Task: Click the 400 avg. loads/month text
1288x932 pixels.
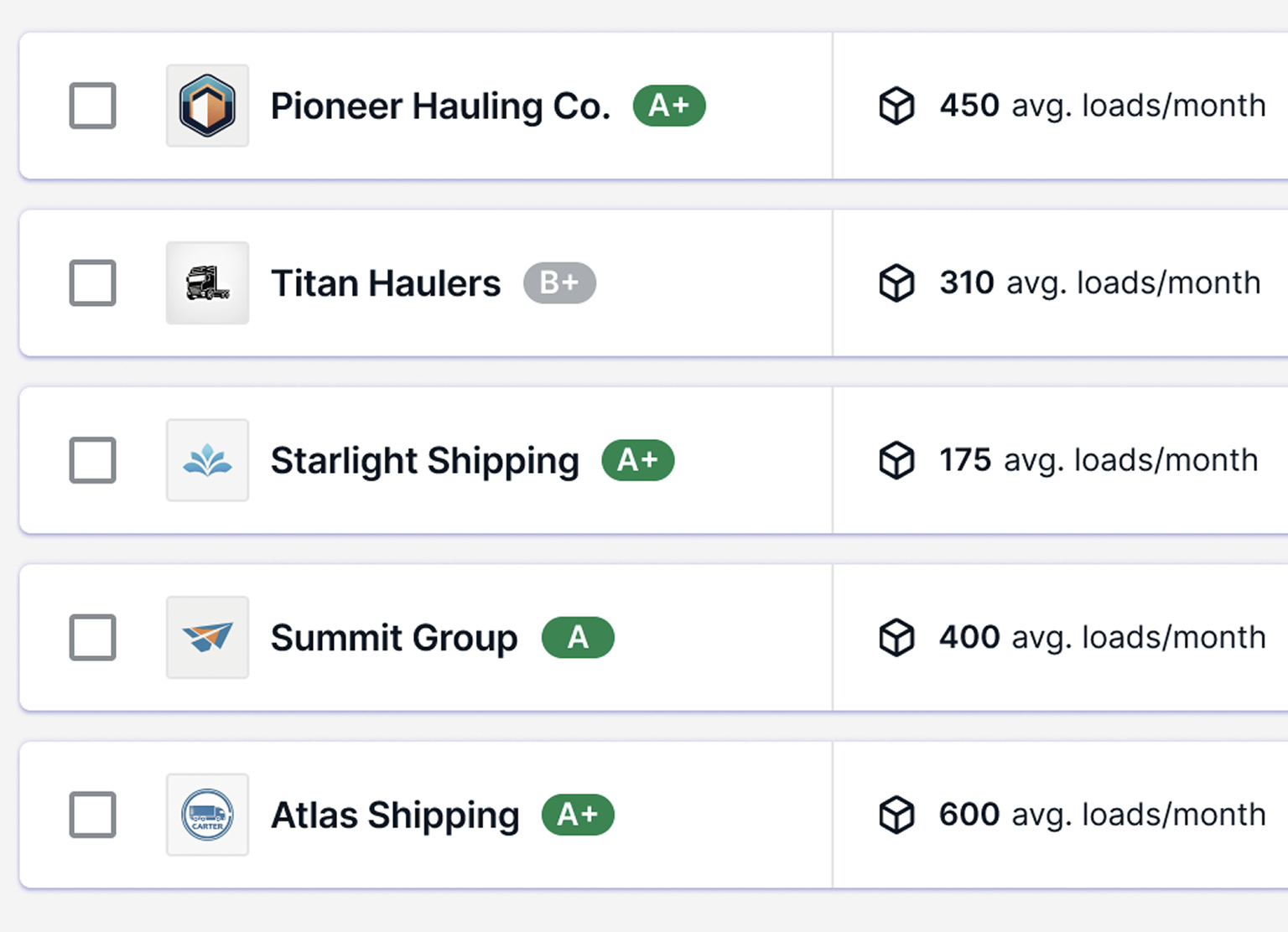Action: (x=1102, y=638)
